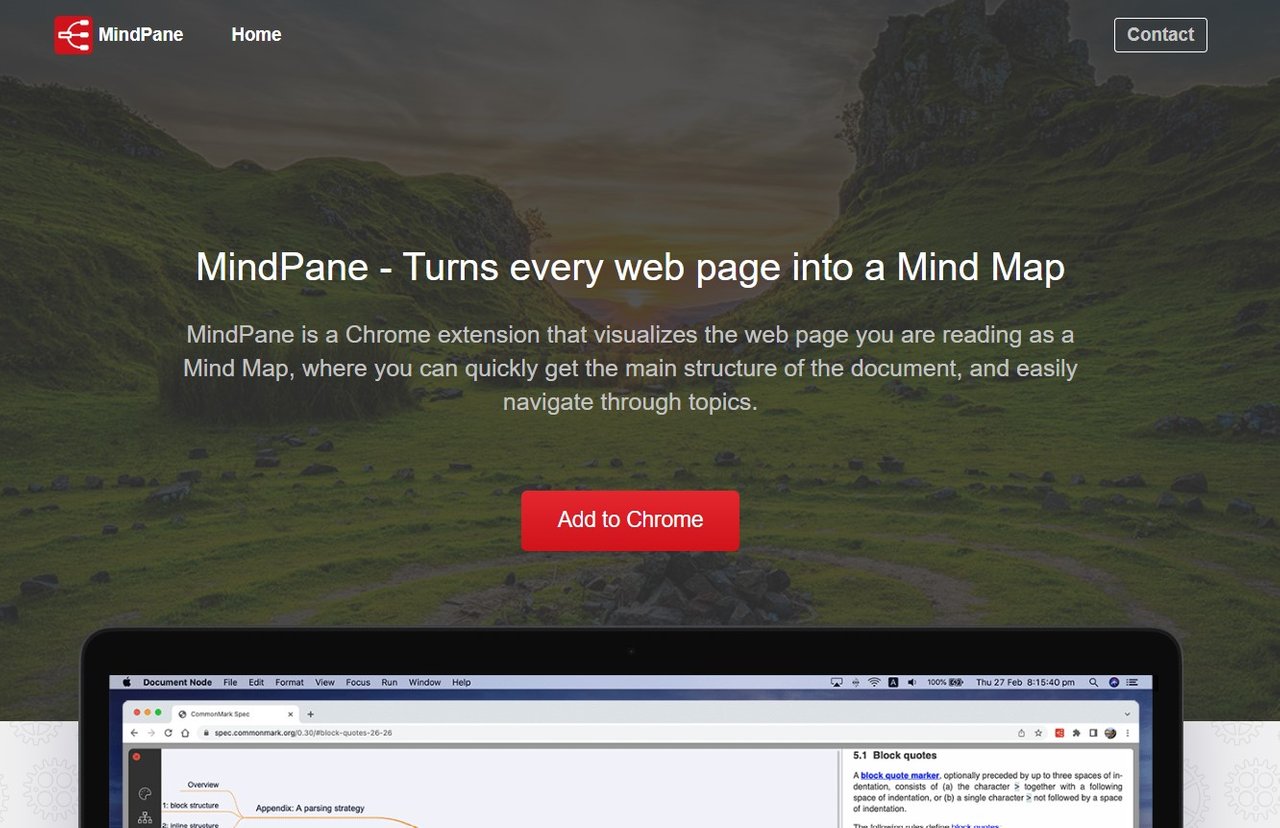1280x828 pixels.
Task: Open the notification center list icon
Action: point(1132,682)
